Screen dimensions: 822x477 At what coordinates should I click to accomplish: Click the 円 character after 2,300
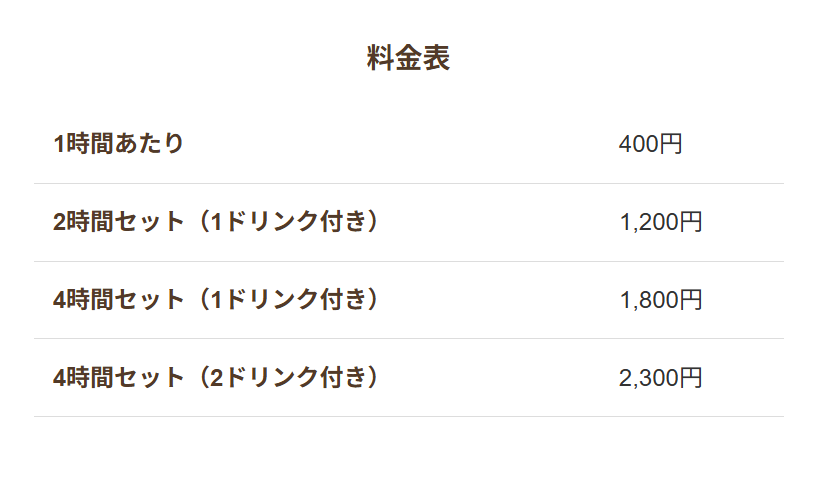pyautogui.click(x=691, y=377)
